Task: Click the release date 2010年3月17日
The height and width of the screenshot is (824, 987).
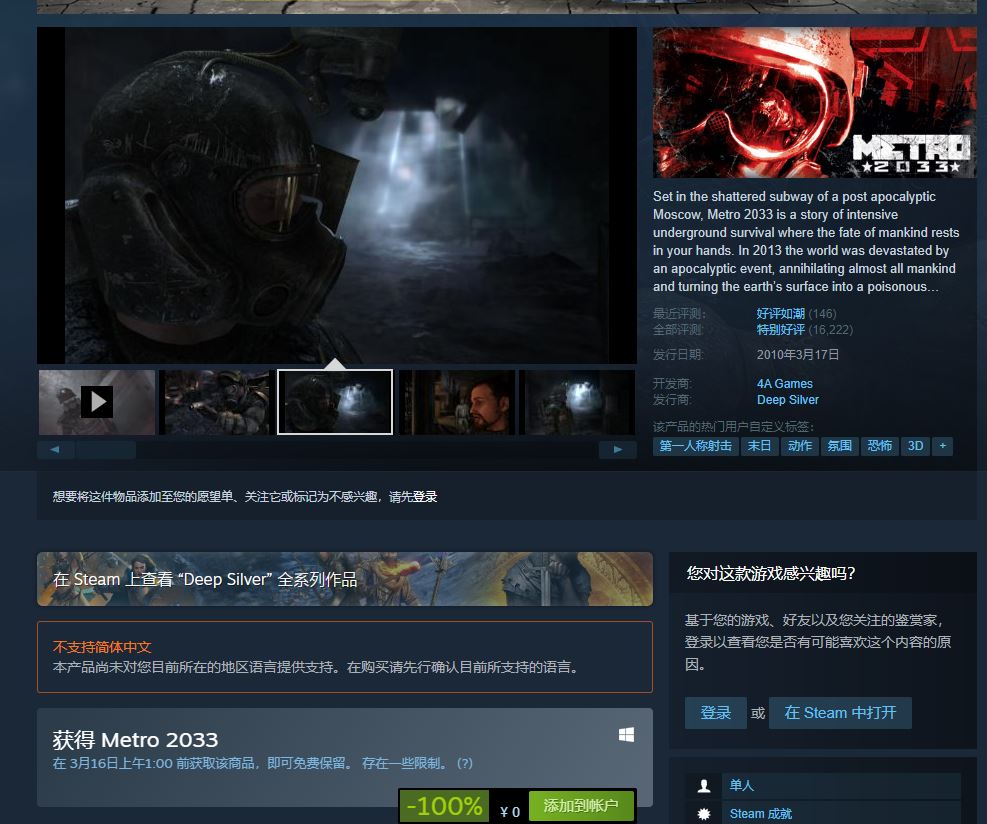Action: click(x=798, y=354)
